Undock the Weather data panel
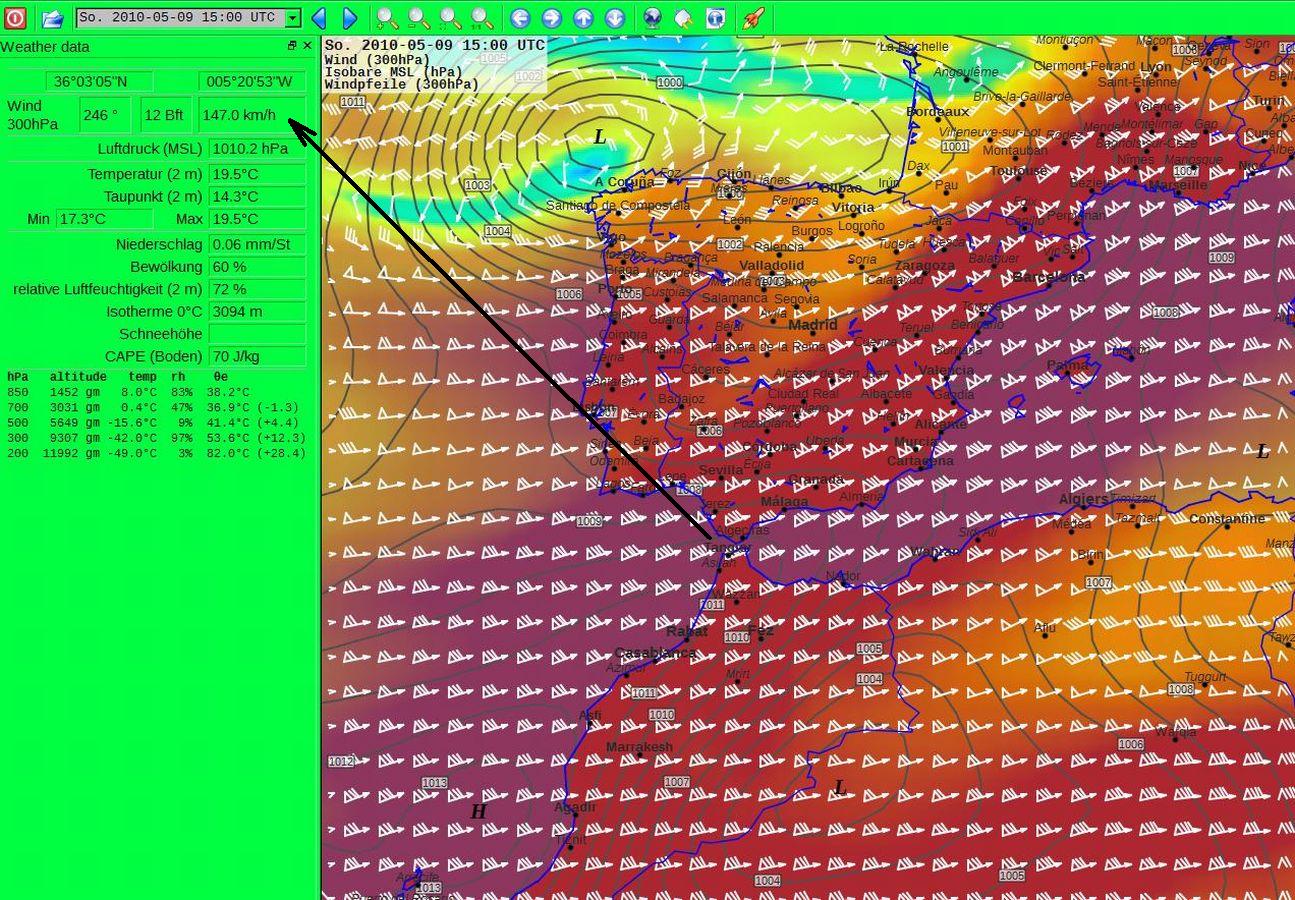The image size is (1295, 900). click(x=292, y=46)
